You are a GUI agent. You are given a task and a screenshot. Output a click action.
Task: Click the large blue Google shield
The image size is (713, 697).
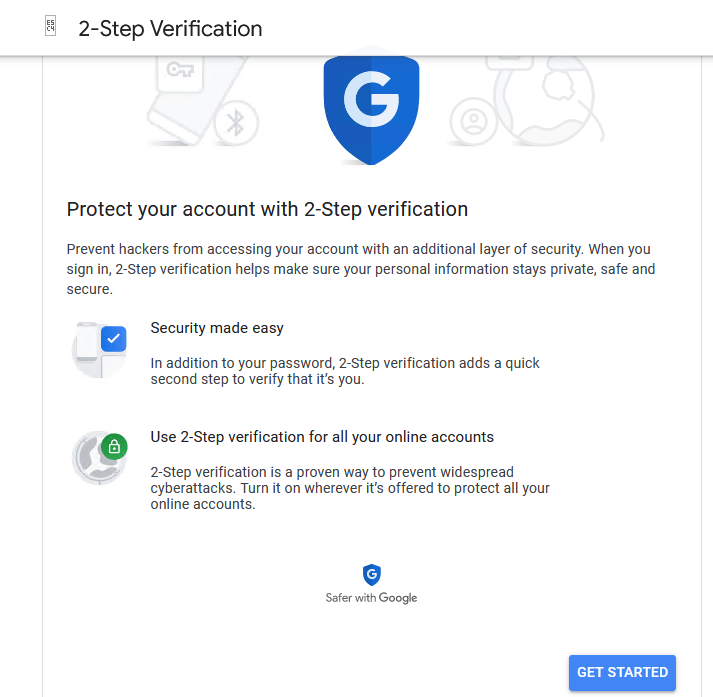click(x=371, y=105)
